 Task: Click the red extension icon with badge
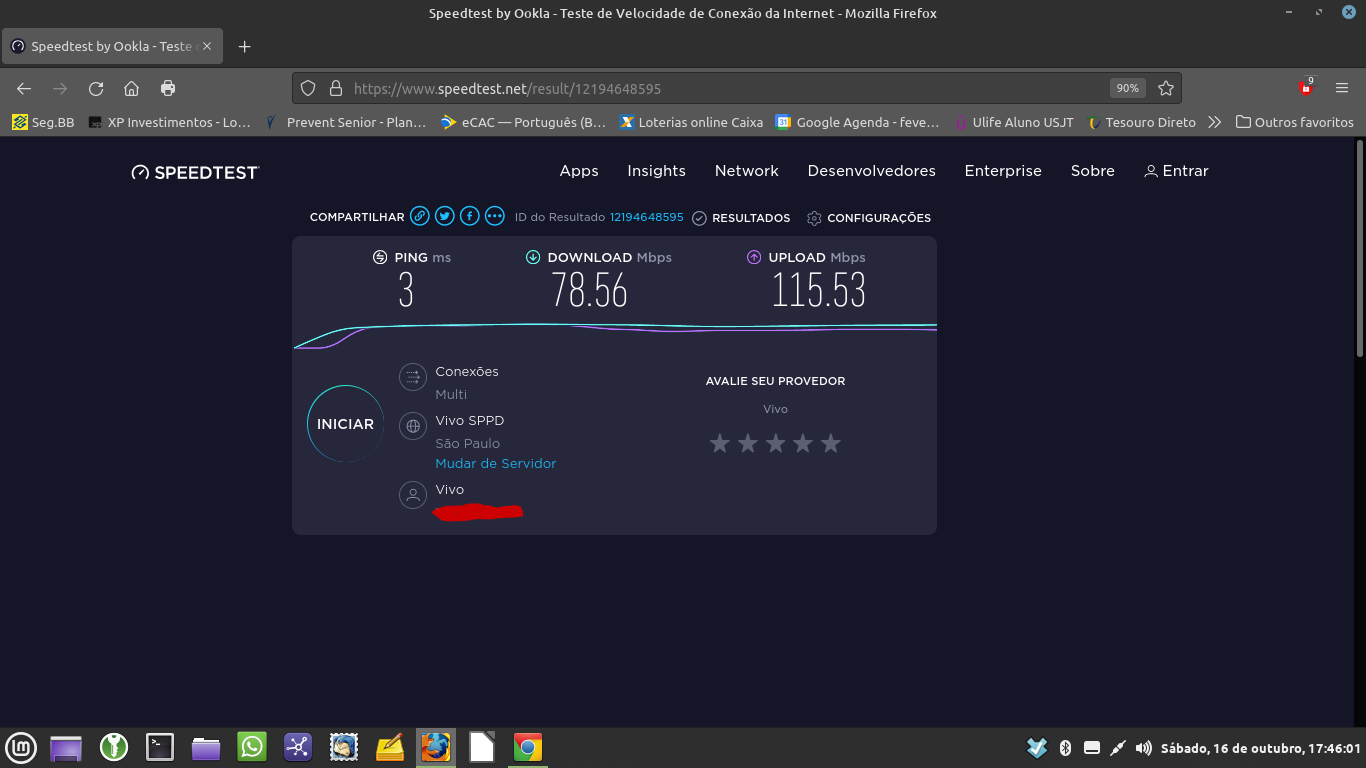click(1306, 87)
